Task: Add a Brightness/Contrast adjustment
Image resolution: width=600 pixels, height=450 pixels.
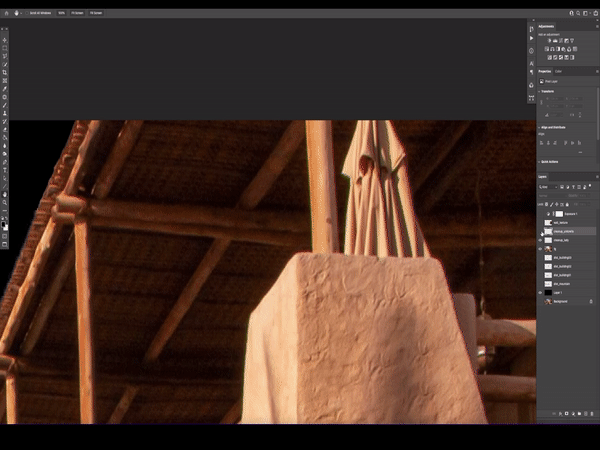Action: [x=549, y=41]
